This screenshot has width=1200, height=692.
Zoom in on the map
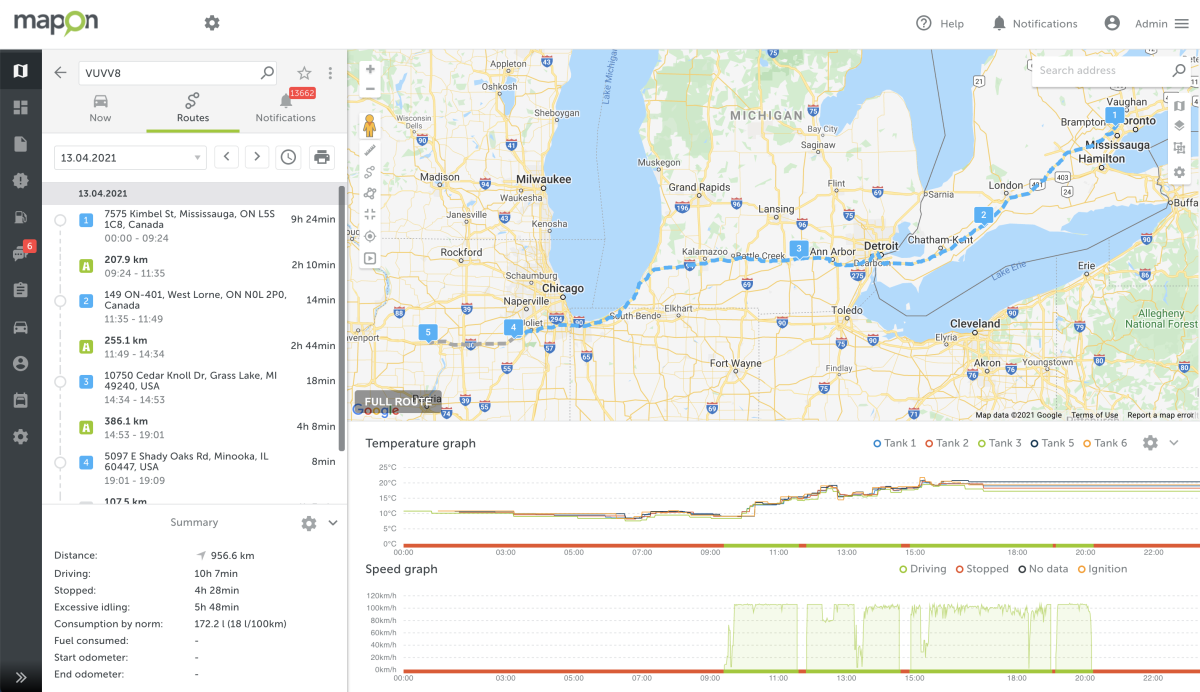[x=370, y=70]
